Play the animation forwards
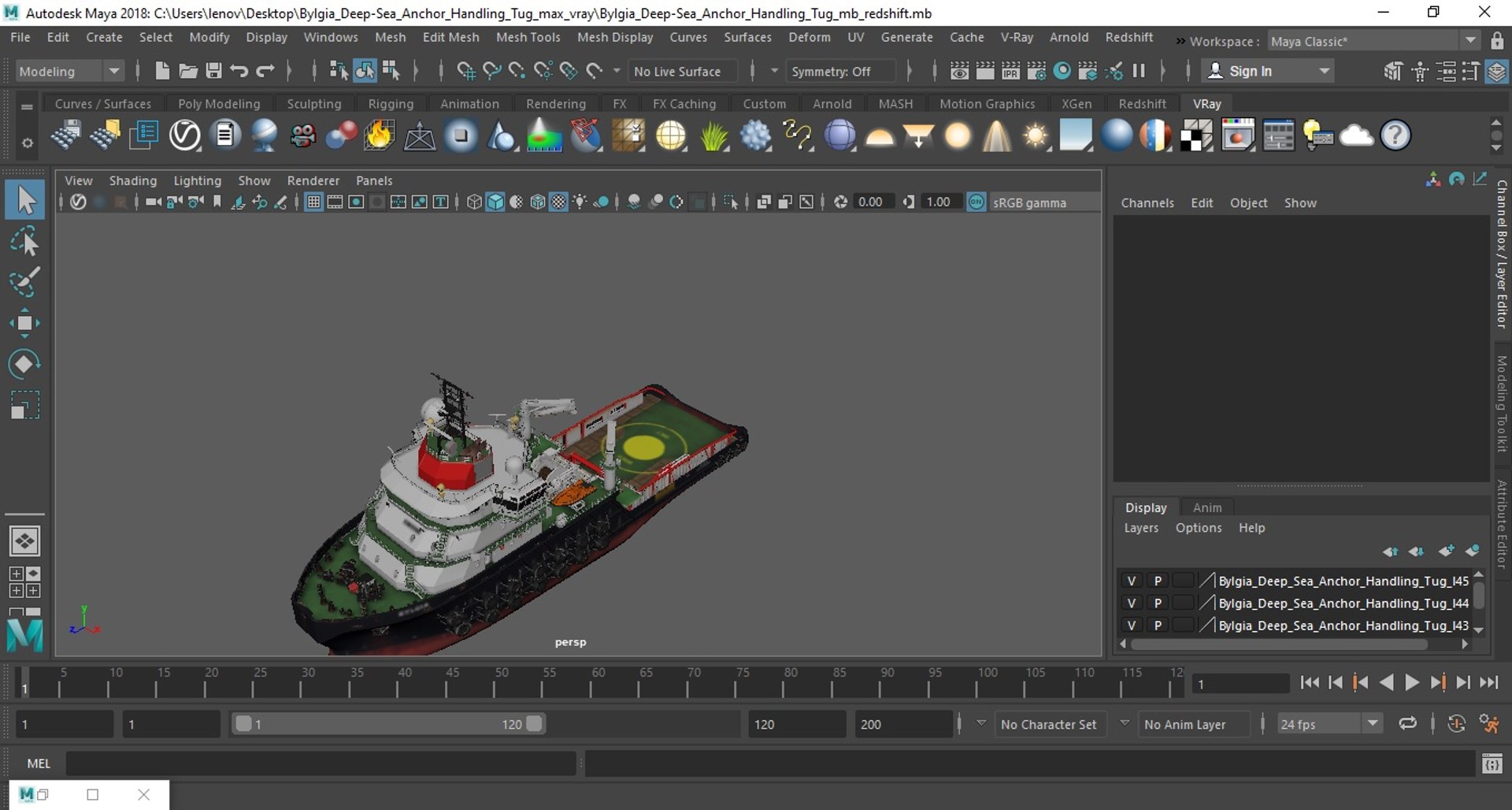Viewport: 1512px width, 810px height. [1411, 682]
